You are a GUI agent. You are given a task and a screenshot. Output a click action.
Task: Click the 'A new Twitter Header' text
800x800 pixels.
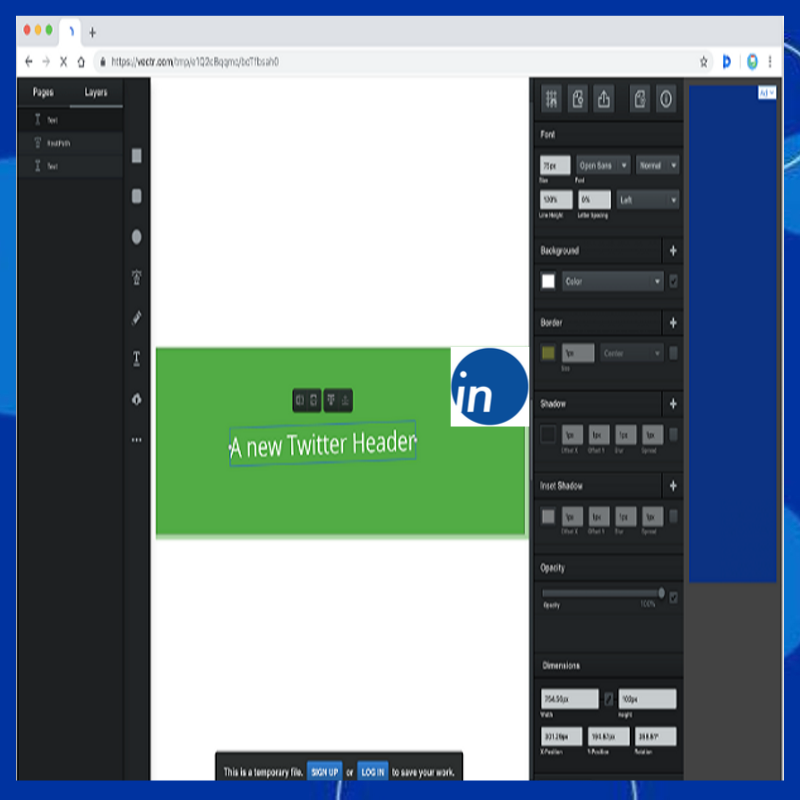pyautogui.click(x=323, y=443)
